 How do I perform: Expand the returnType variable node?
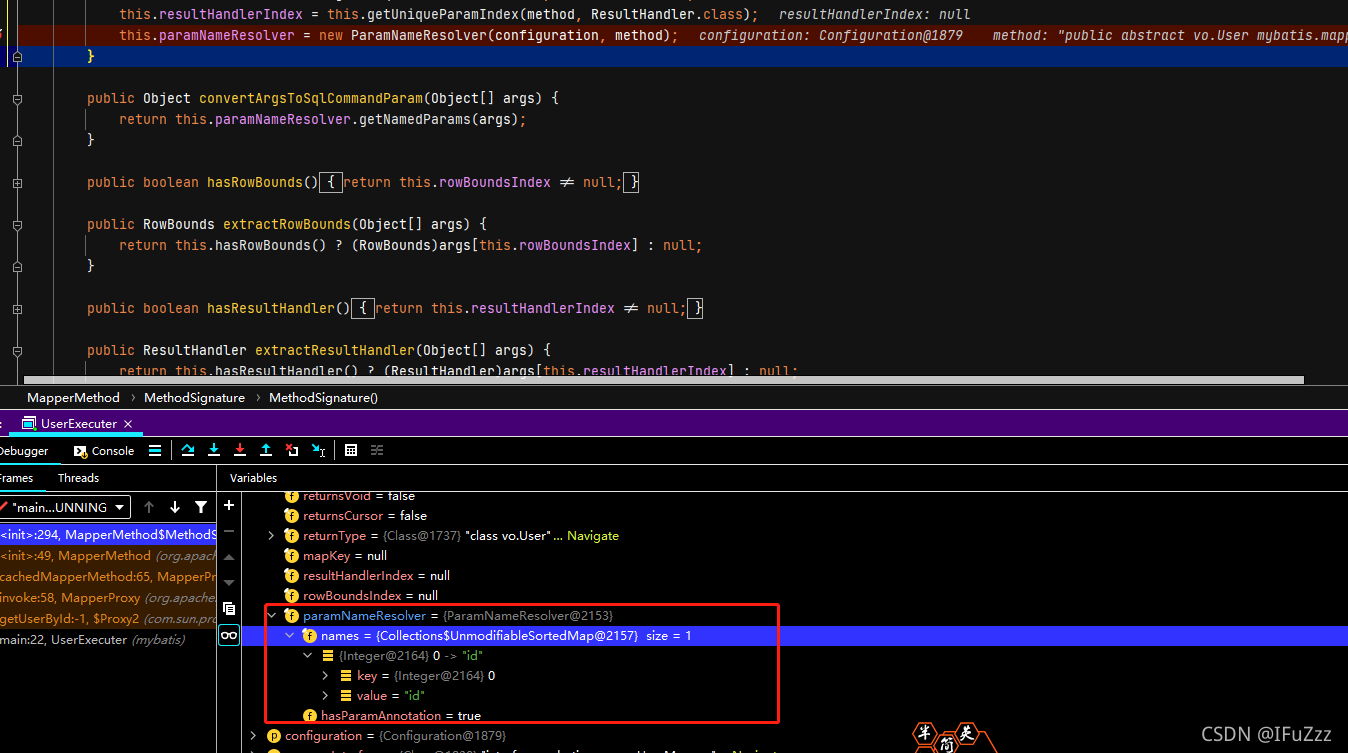coord(271,536)
